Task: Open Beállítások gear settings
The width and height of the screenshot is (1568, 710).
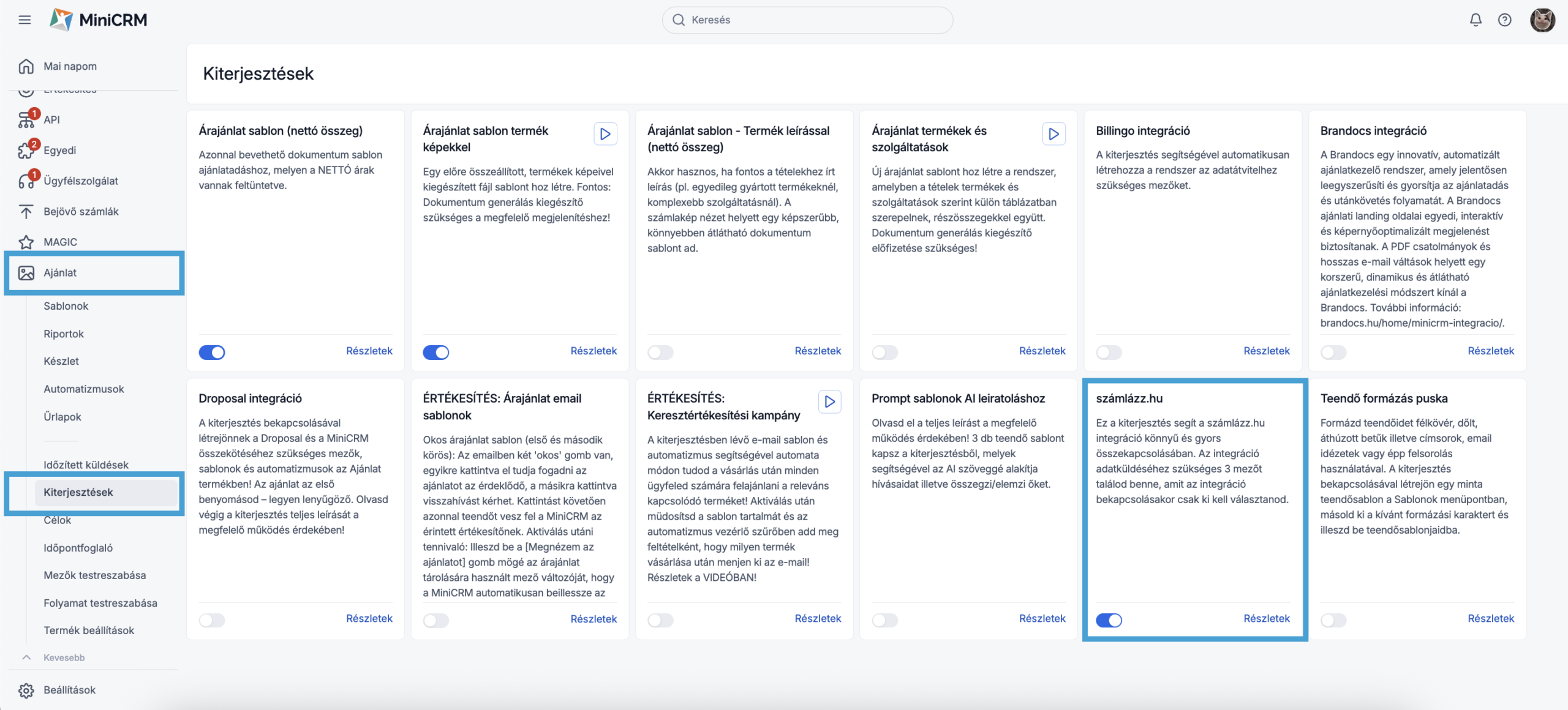Action: click(26, 690)
